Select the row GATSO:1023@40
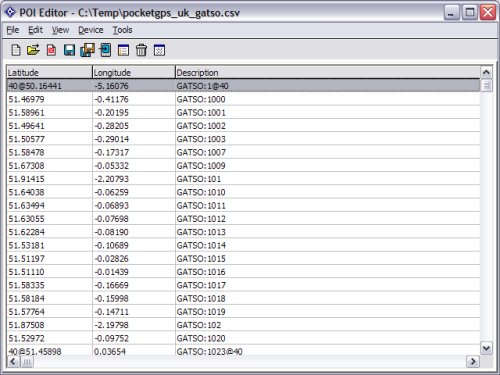500x375 pixels. pyautogui.click(x=243, y=351)
